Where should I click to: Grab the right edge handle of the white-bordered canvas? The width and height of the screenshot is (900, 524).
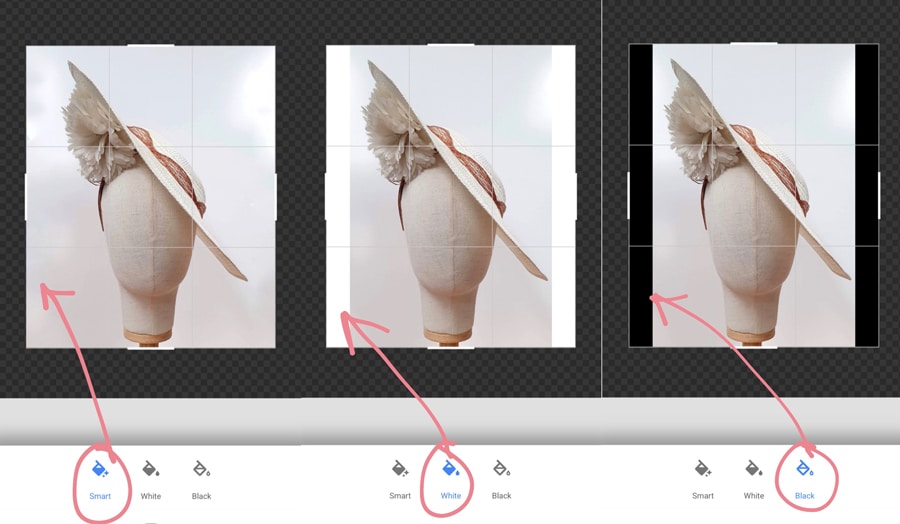575,196
